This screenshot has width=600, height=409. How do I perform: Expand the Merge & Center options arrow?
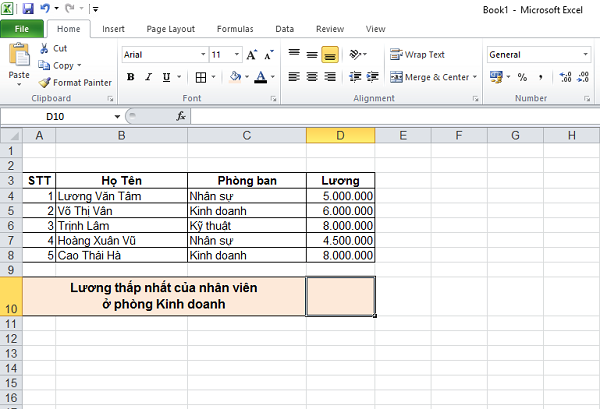coord(474,77)
